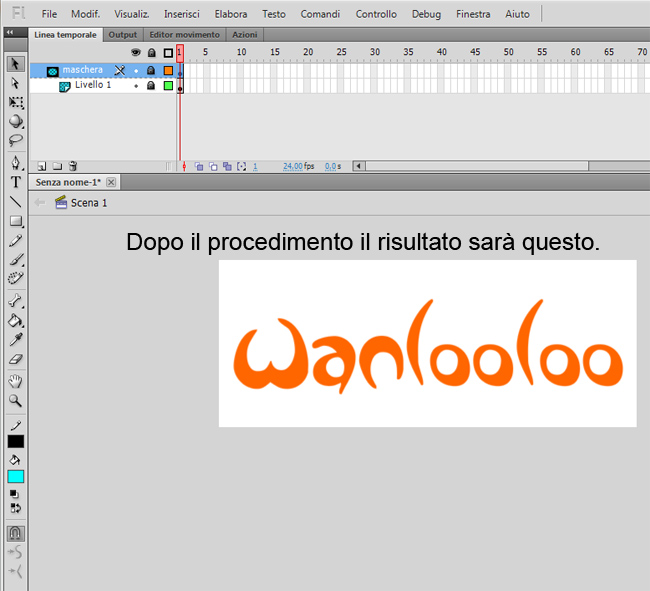Switch to the Azioni tab
This screenshot has height=591, width=650.
(245, 35)
